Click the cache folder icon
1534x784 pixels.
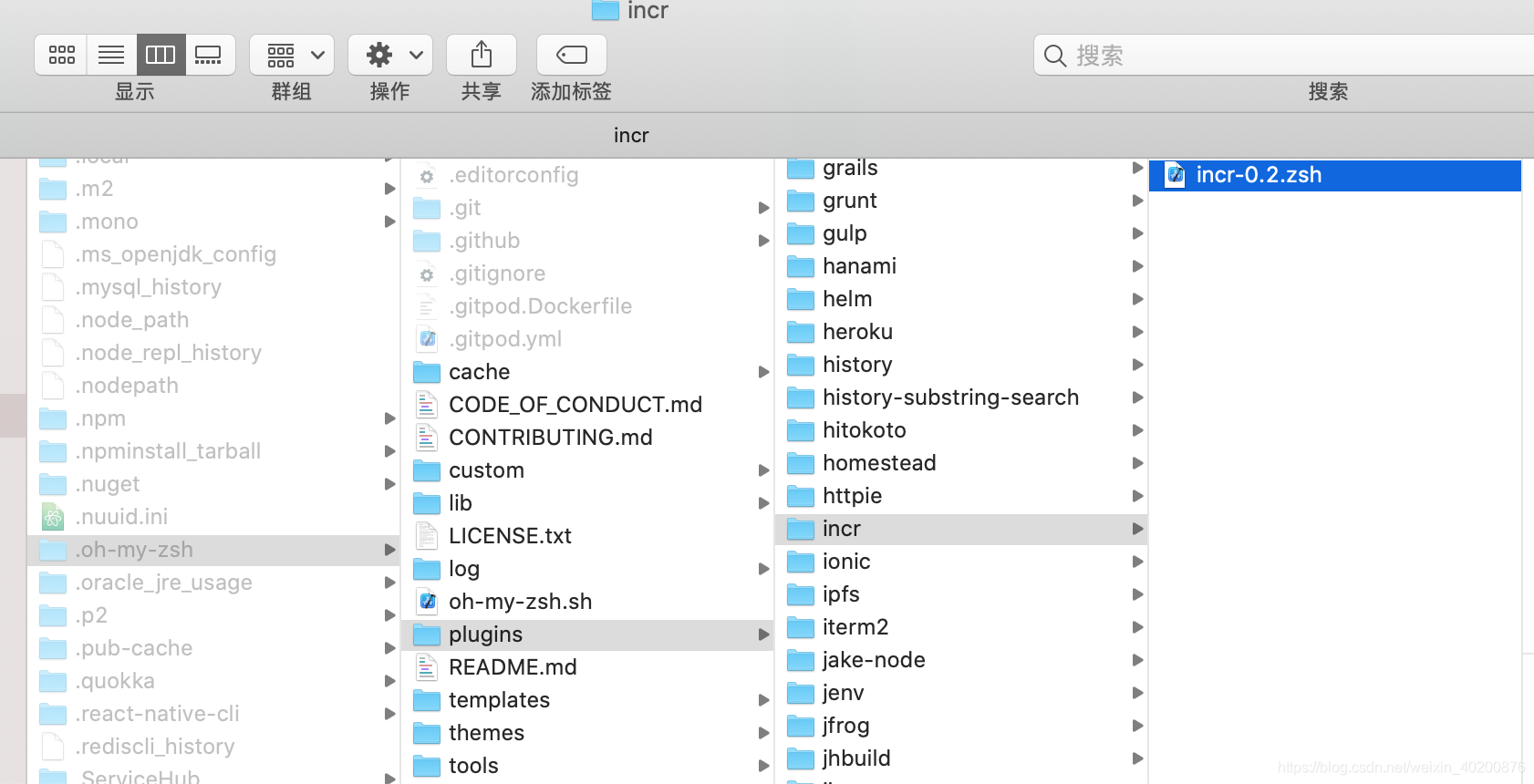point(427,372)
